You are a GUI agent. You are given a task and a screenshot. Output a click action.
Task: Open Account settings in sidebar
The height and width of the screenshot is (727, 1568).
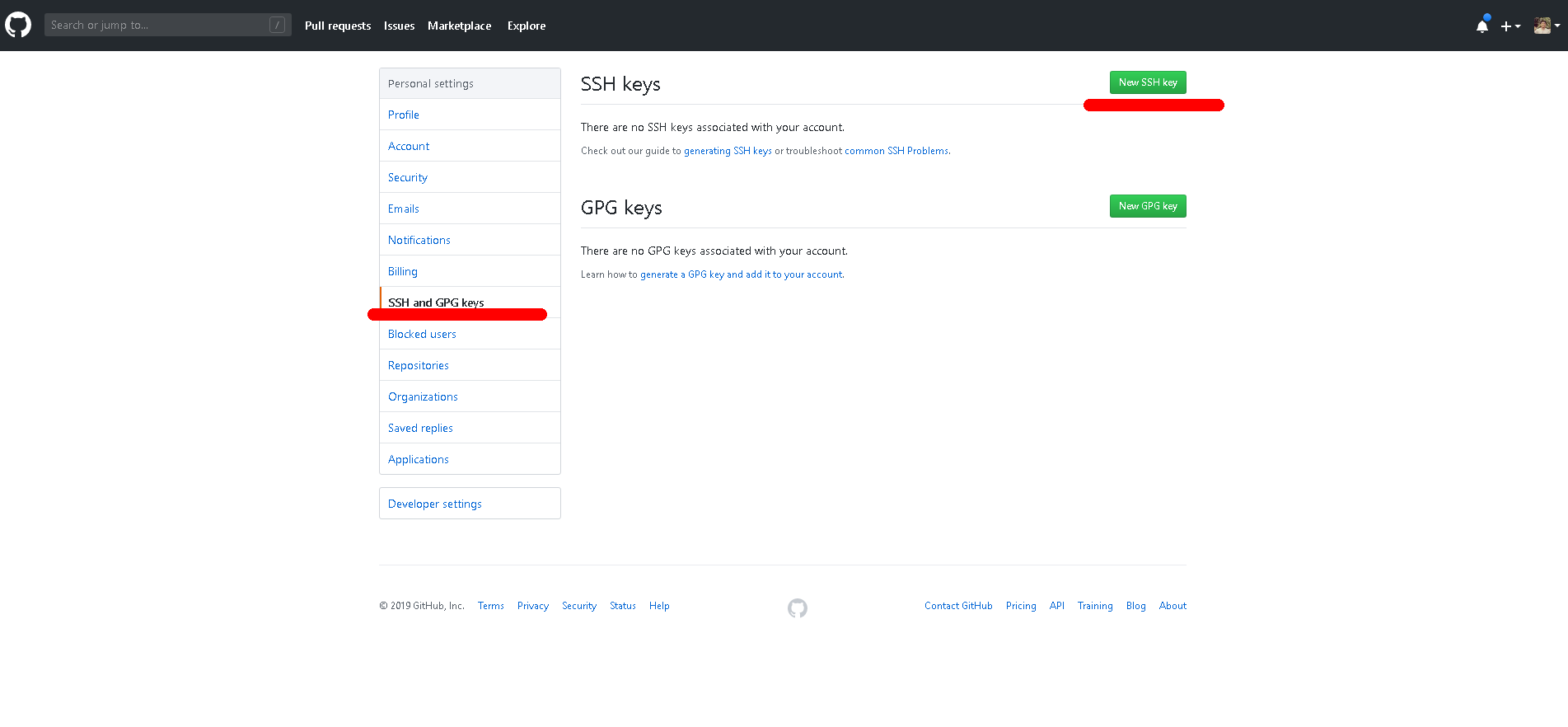click(470, 146)
